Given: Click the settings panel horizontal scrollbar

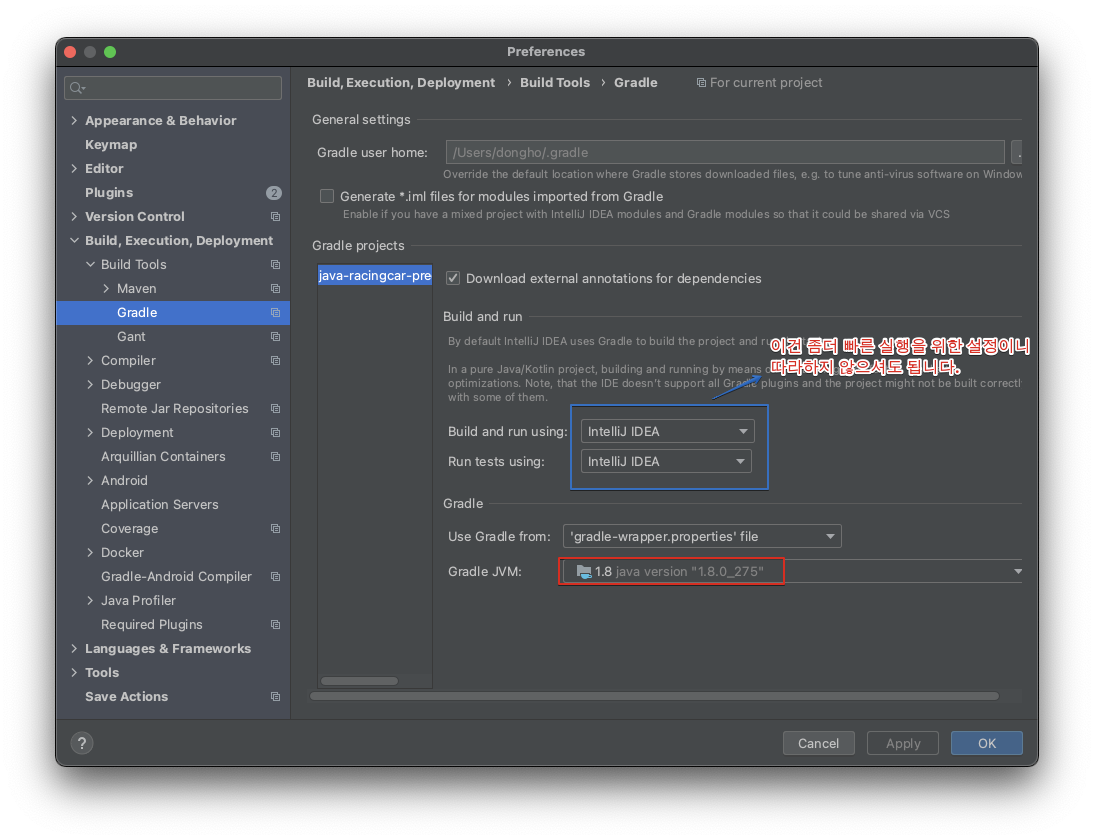Looking at the screenshot, I should point(654,696).
